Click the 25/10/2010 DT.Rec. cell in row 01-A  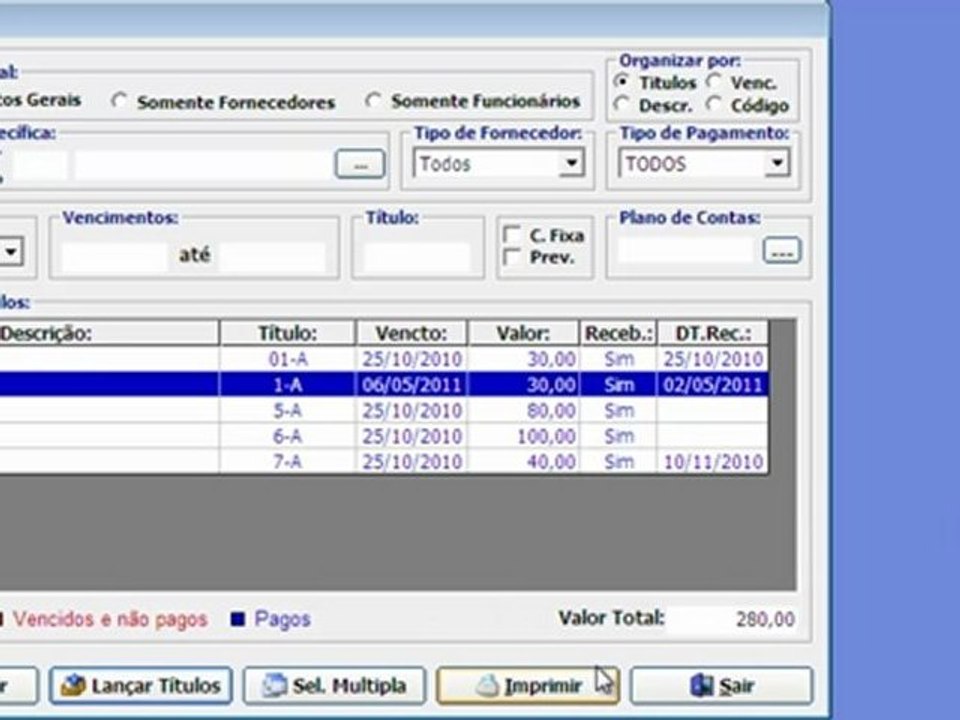coord(713,359)
